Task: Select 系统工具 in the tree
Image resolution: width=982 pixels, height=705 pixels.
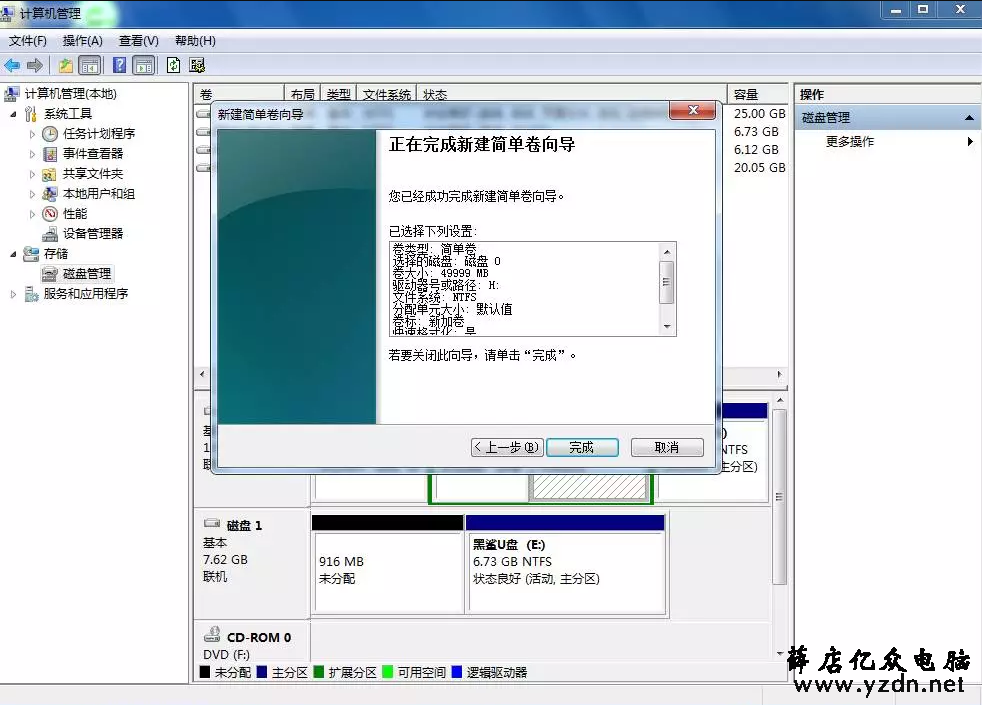Action: (68, 114)
